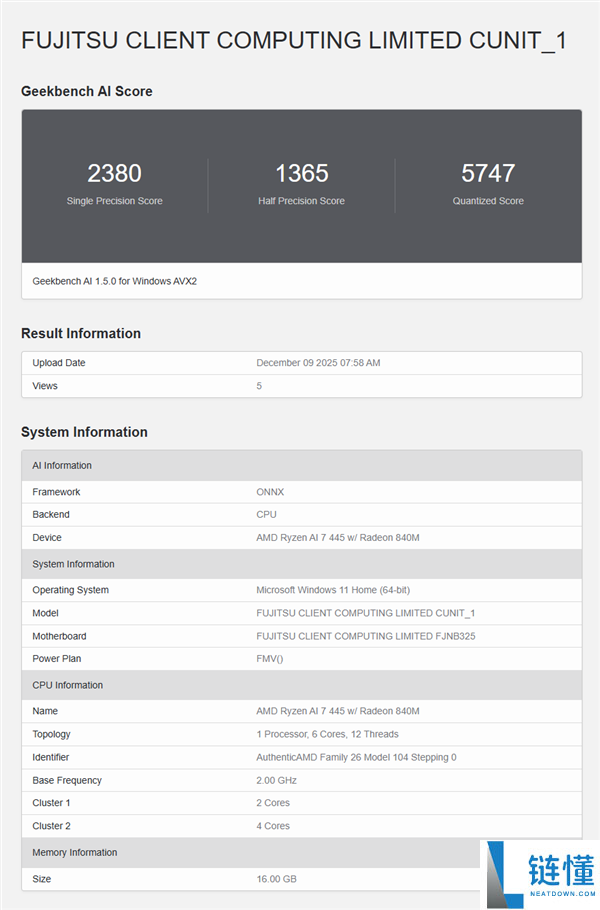Screen dimensions: 600x910
Task: Click the Views count value
Action: coord(258,385)
